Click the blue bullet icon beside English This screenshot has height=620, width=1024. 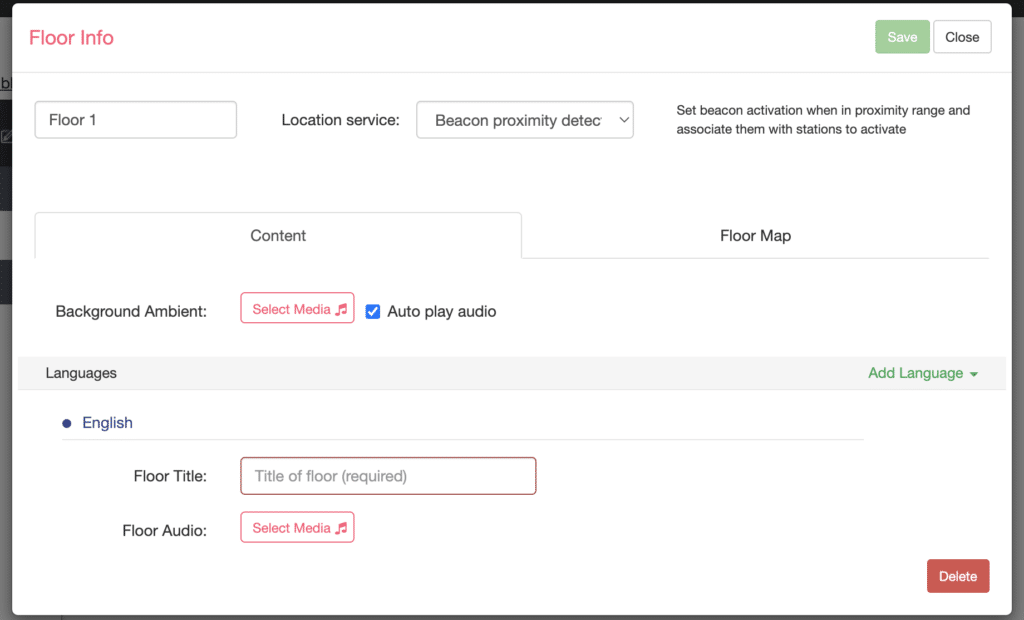tap(65, 422)
